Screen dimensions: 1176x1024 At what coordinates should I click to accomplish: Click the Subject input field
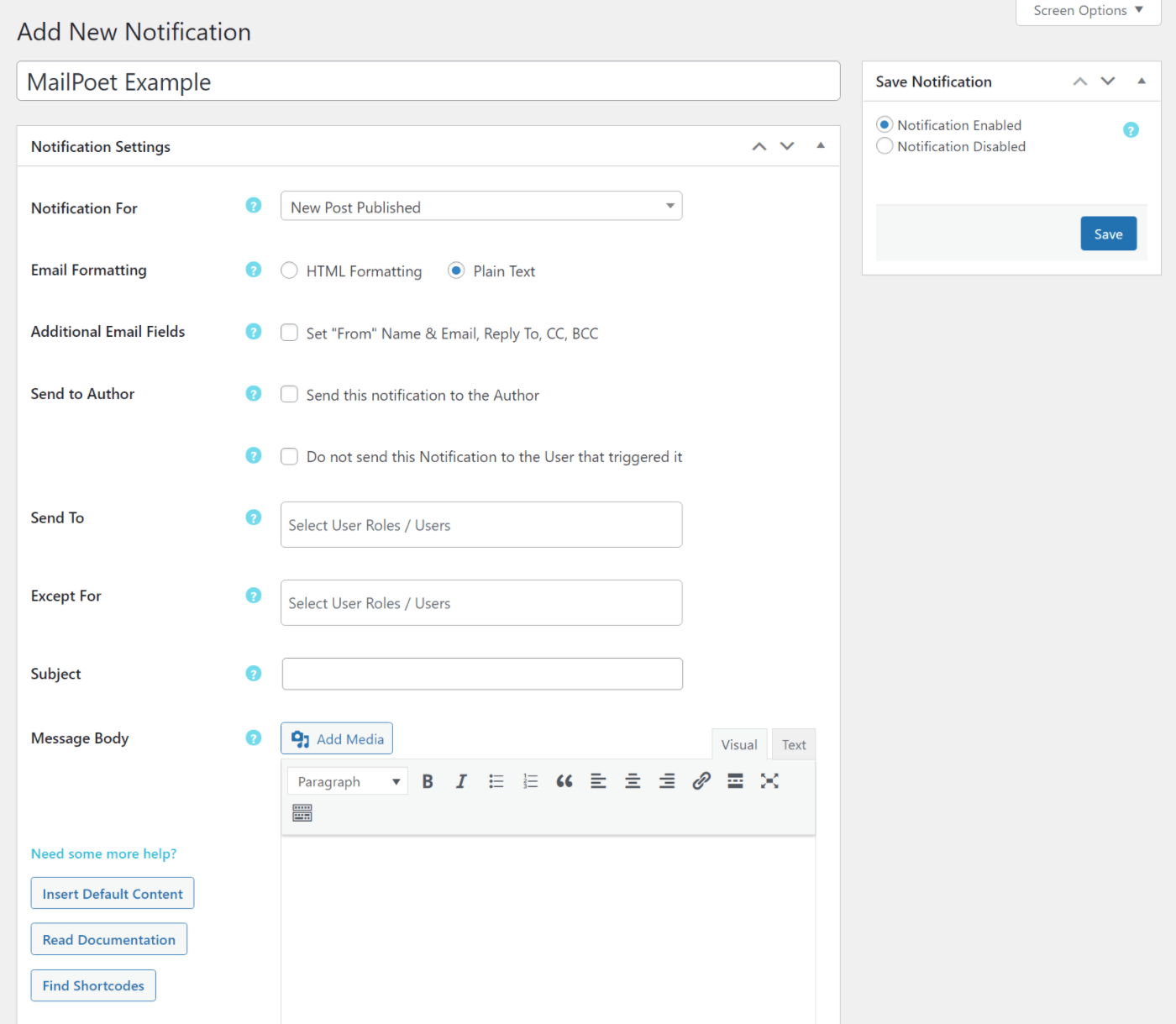(482, 674)
